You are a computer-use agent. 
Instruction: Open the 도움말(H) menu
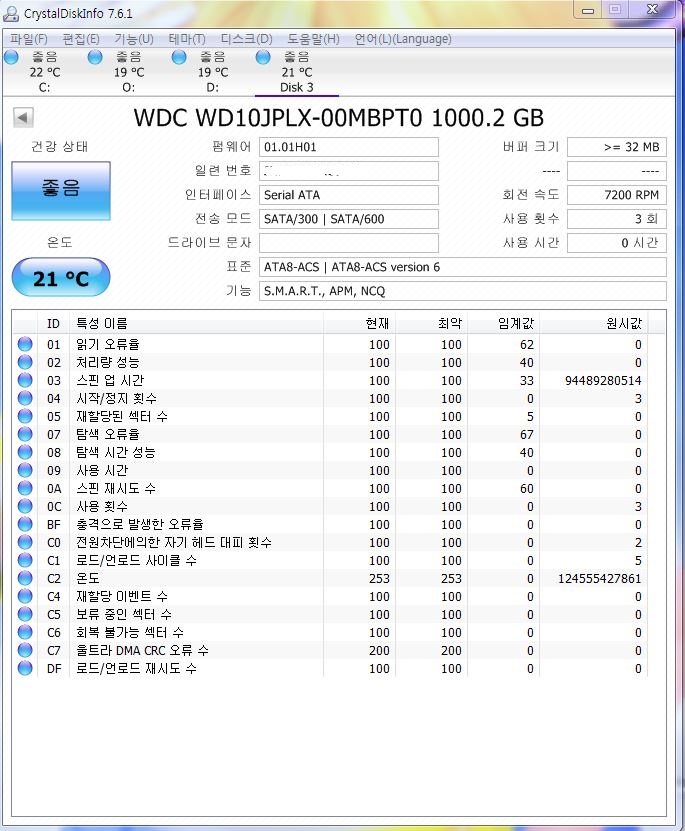(313, 39)
